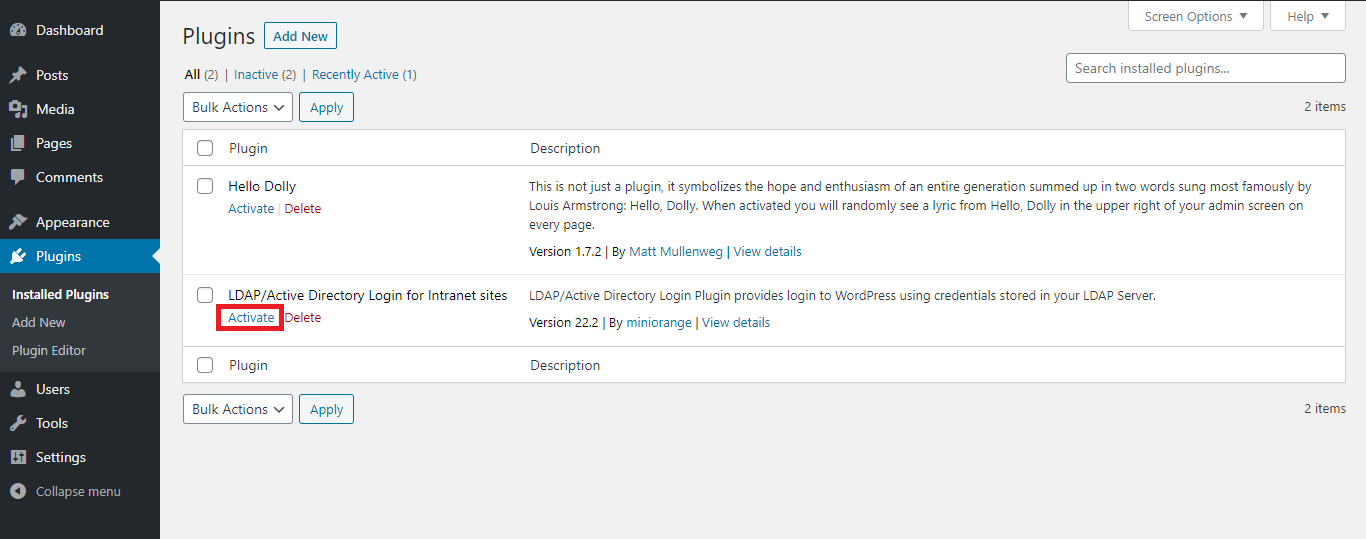Viewport: 1366px width, 539px height.
Task: Click the Users person icon
Action: pos(18,389)
